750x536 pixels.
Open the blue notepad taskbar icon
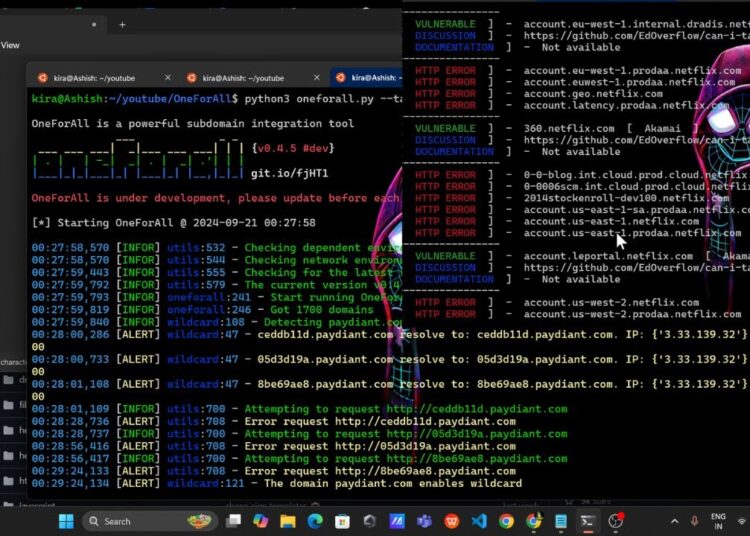pyautogui.click(x=561, y=521)
